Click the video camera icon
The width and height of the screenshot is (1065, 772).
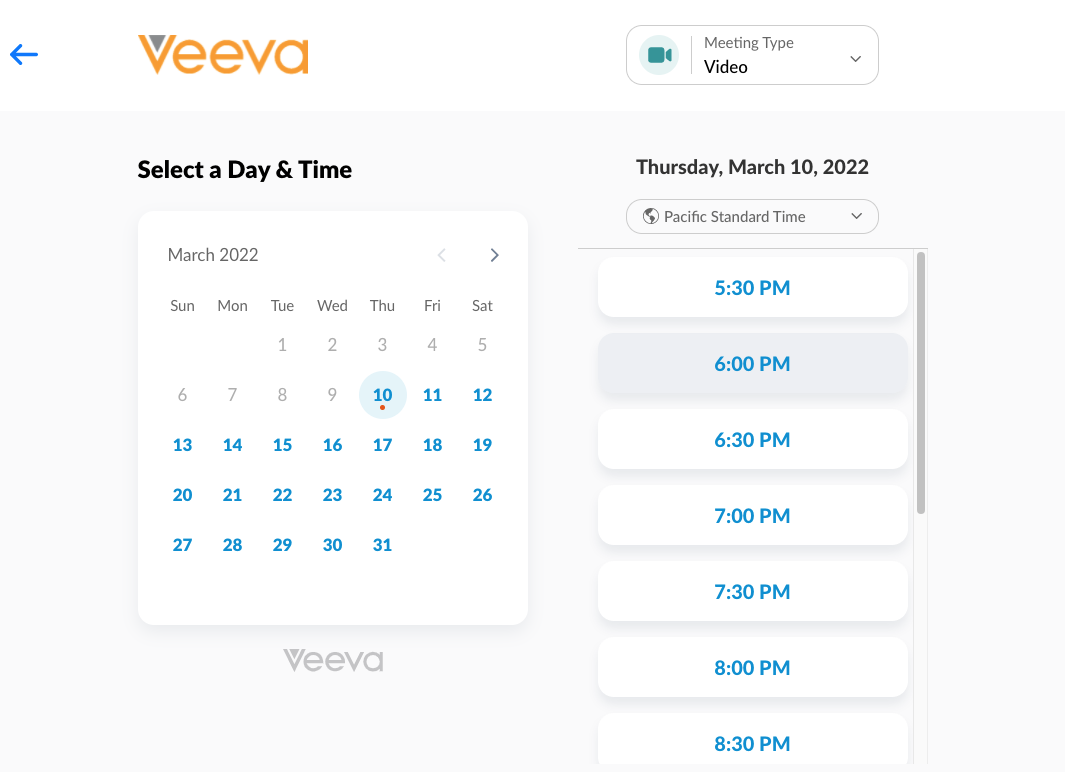pos(659,55)
